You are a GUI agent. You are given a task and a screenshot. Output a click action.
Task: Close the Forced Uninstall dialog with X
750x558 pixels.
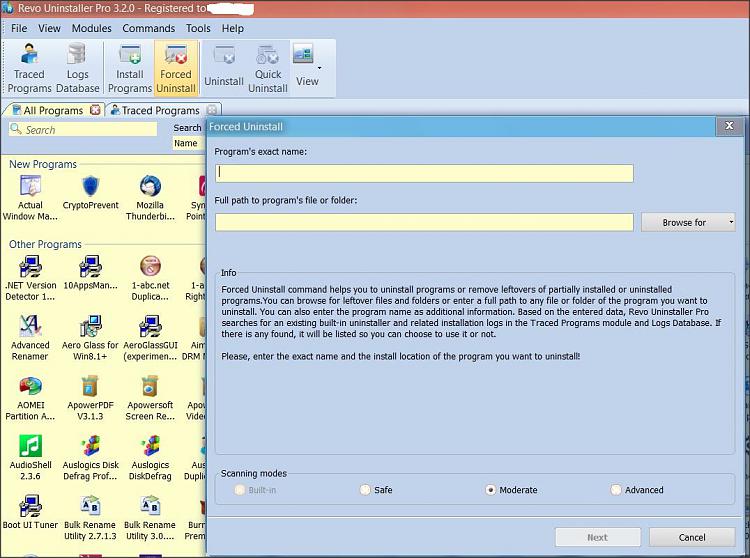click(x=729, y=126)
